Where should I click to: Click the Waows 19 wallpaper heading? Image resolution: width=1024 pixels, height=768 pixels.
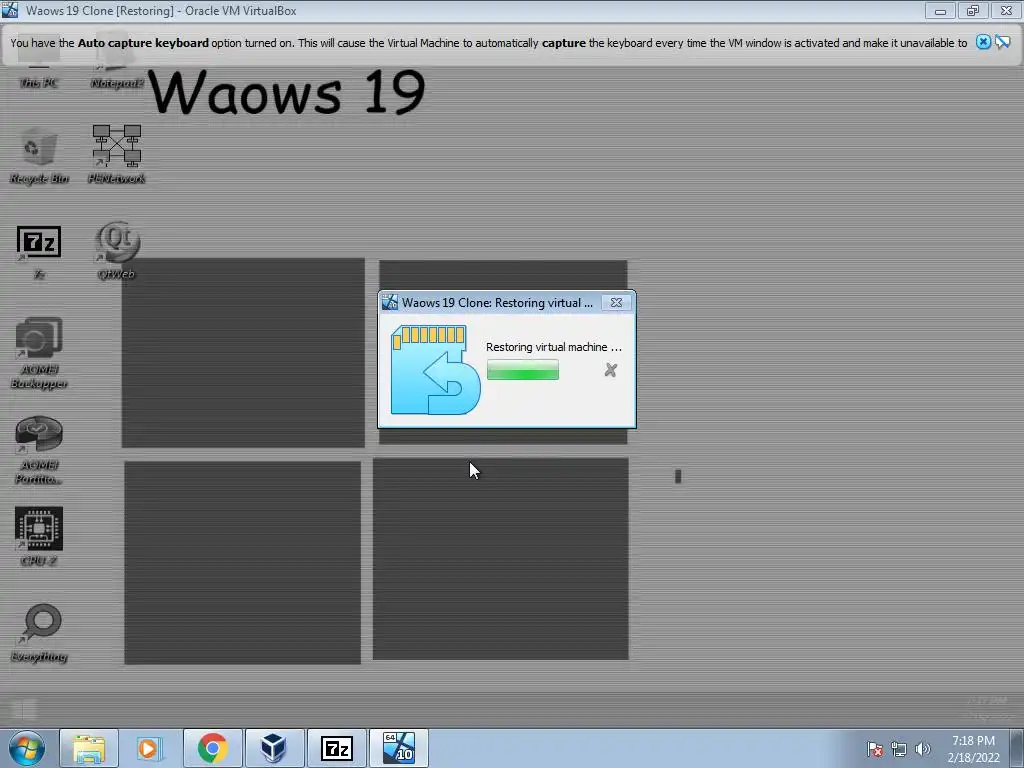tap(287, 91)
